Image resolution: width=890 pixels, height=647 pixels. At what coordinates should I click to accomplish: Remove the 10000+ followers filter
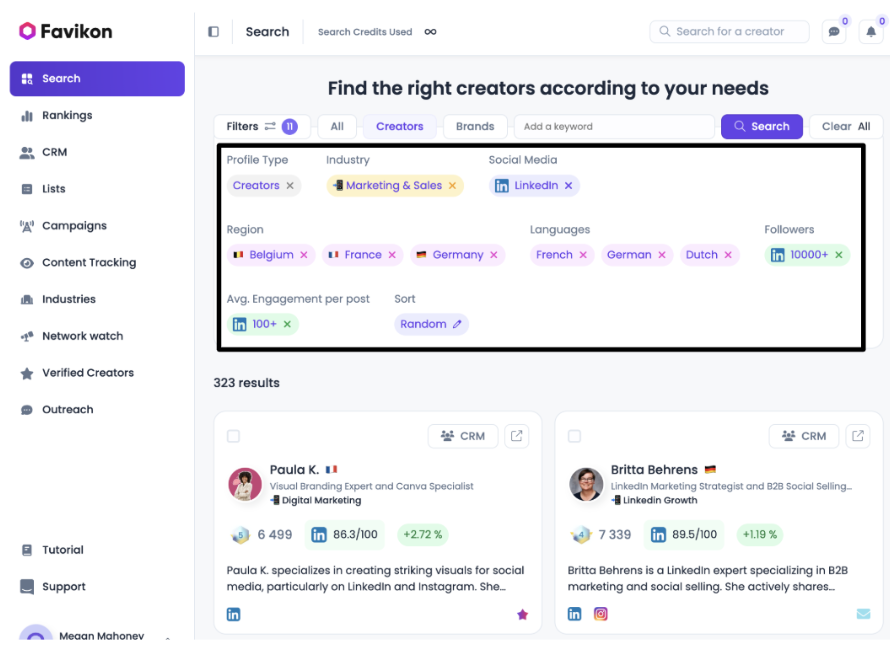pyautogui.click(x=839, y=255)
